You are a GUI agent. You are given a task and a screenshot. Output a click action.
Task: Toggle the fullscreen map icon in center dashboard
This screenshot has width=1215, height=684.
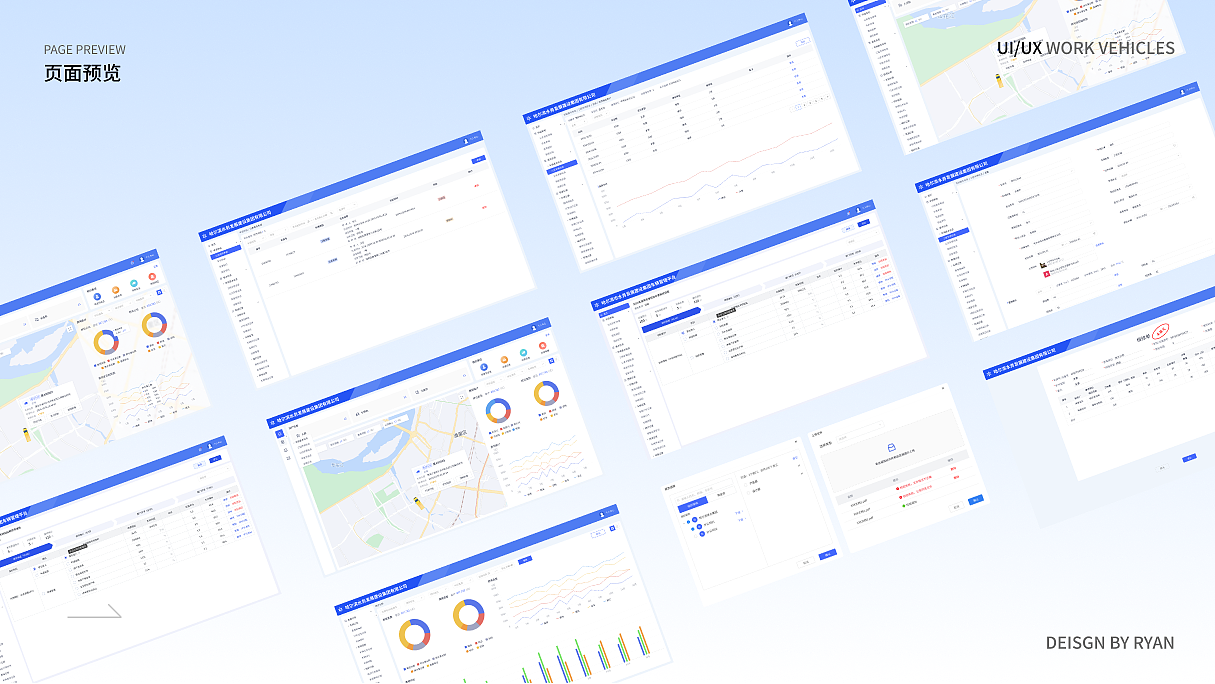tap(461, 397)
